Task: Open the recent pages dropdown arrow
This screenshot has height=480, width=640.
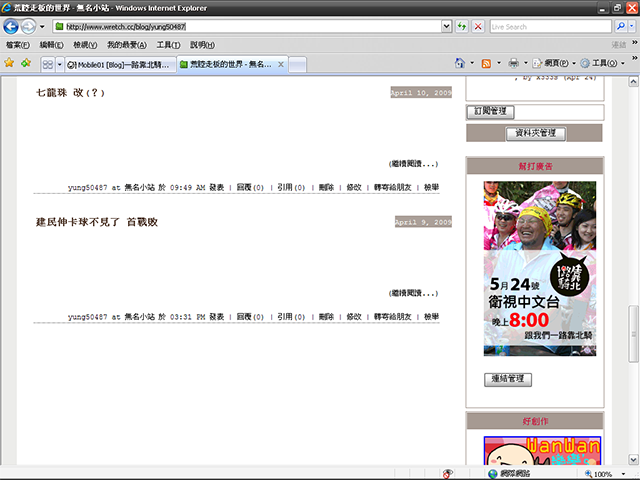Action: pos(42,27)
